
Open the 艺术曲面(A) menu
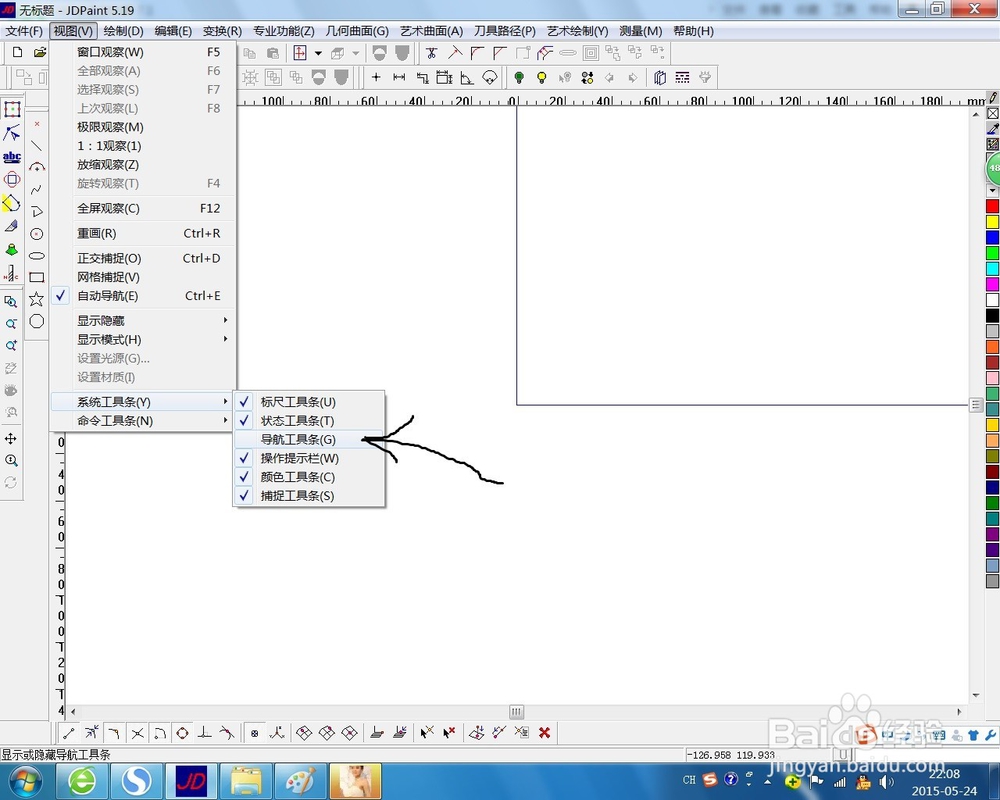pos(431,31)
